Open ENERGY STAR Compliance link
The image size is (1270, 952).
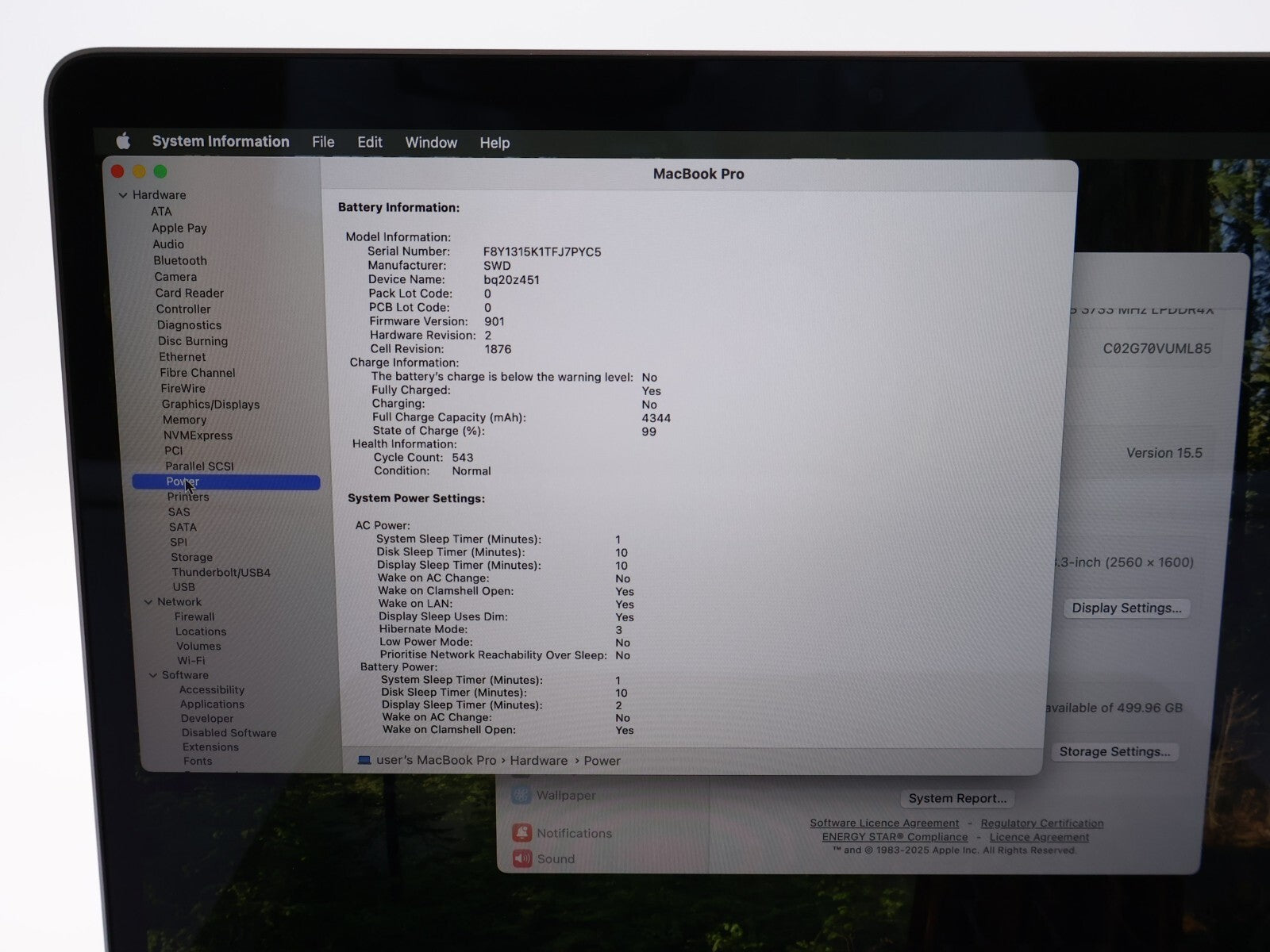click(895, 837)
